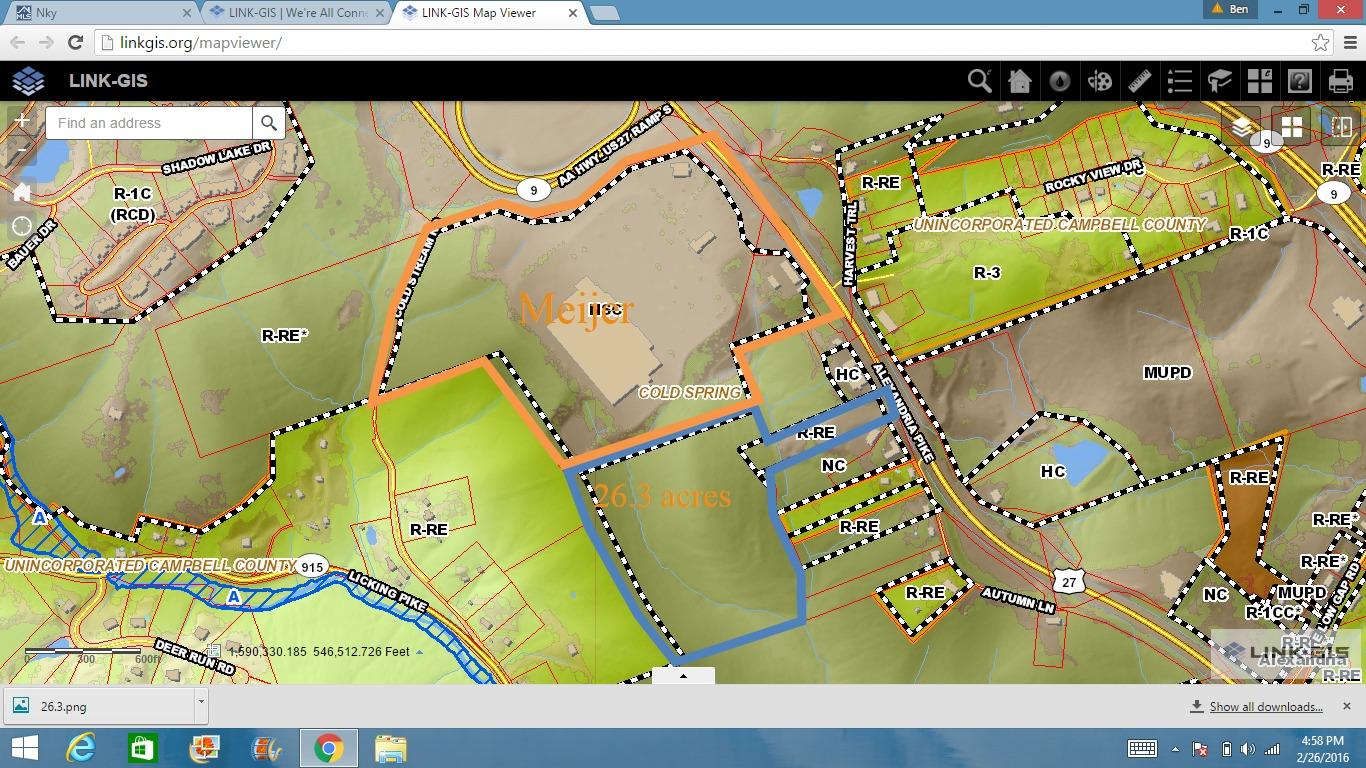Zoom out with the minus button
1366x768 pixels.
click(x=22, y=151)
